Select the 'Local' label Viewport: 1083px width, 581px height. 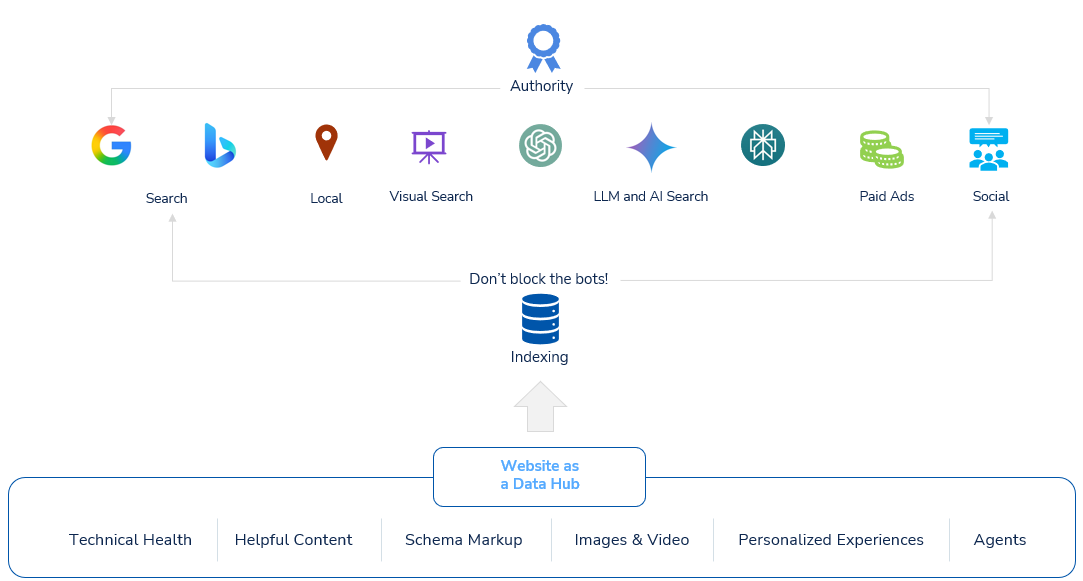(326, 198)
